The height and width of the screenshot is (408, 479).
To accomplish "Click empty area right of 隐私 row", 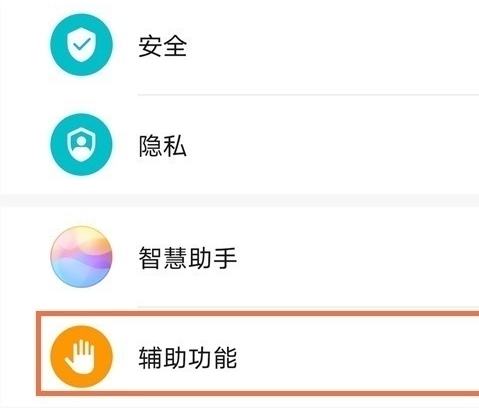I will (x=333, y=146).
